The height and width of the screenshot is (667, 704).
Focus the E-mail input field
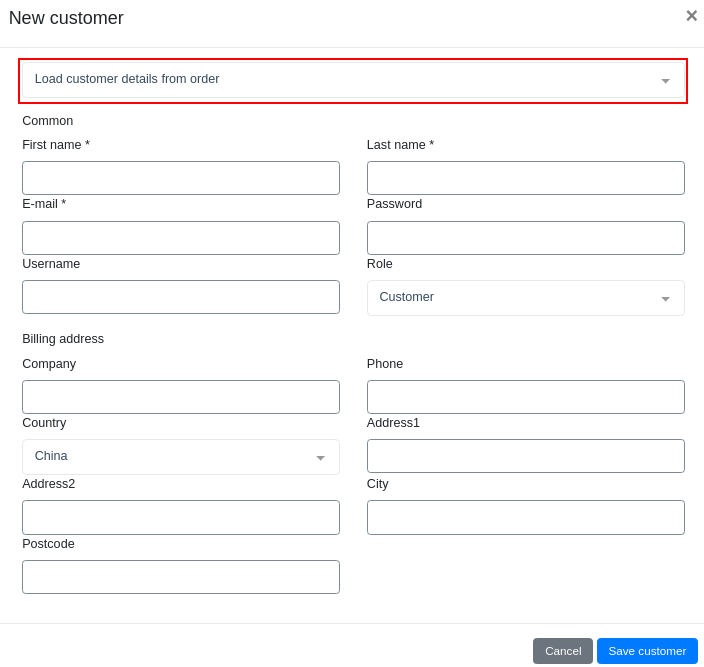pyautogui.click(x=181, y=237)
